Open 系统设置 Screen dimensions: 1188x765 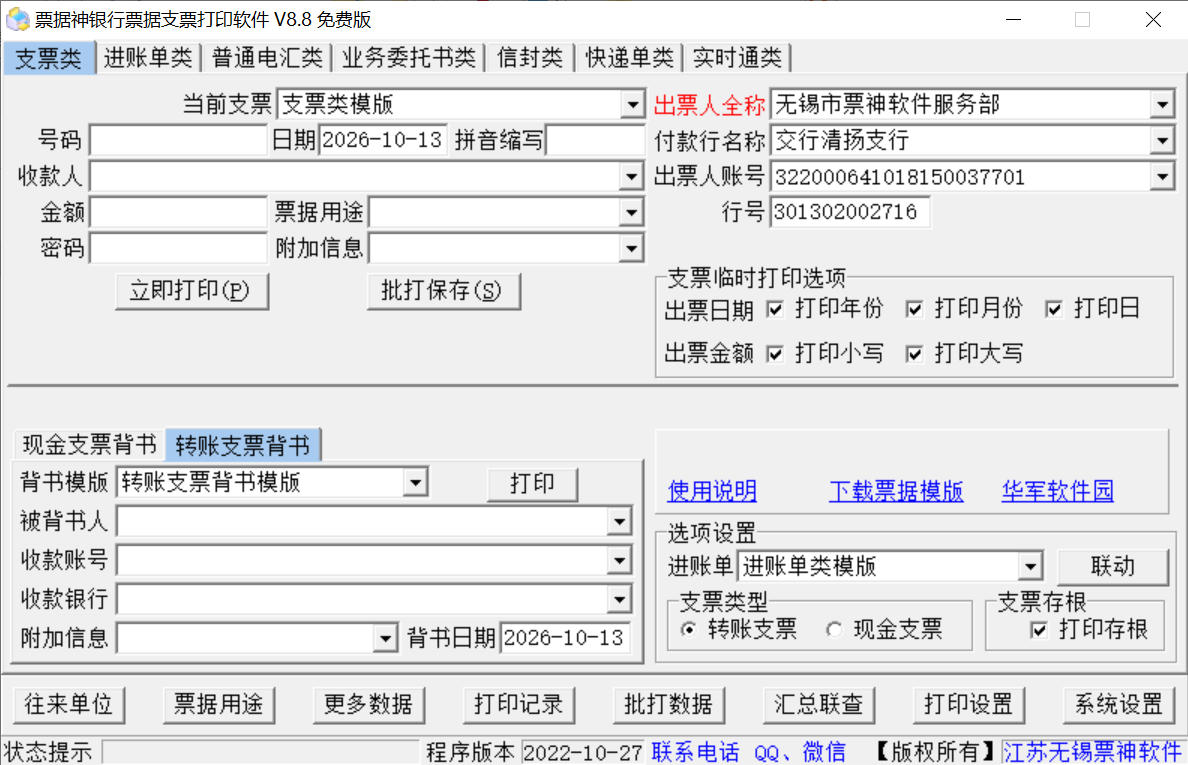tap(1119, 705)
